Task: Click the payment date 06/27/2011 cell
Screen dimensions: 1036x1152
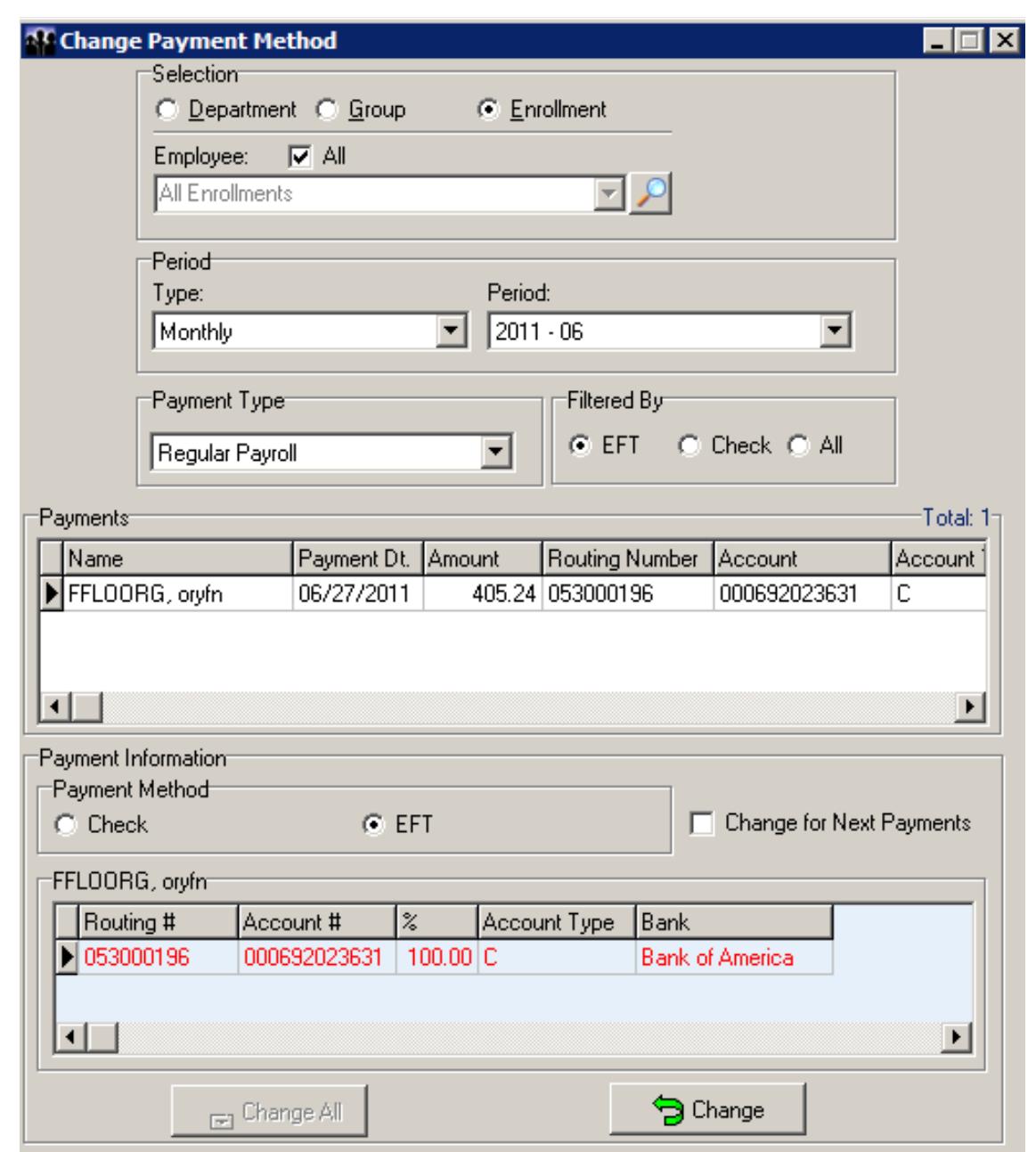Action: (x=358, y=594)
